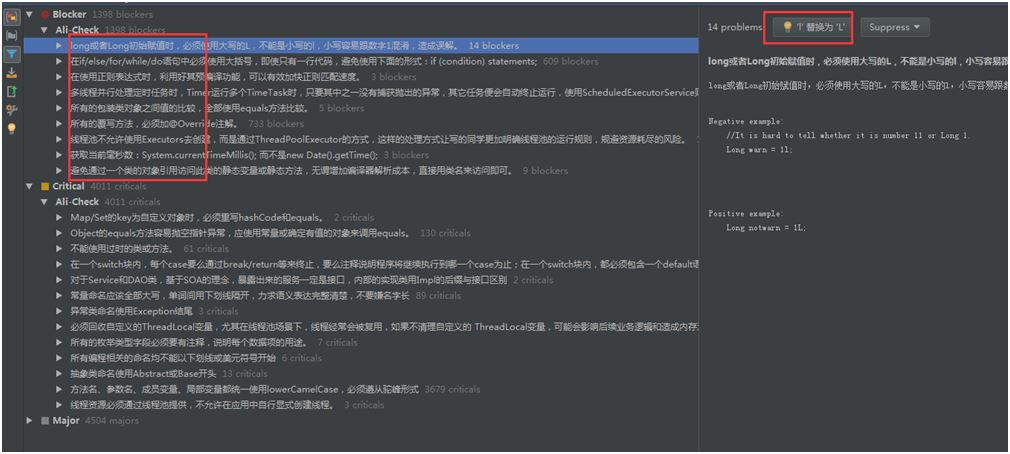
Task: Select the equals comparison rule, 5 blockers
Action: click(x=361, y=108)
